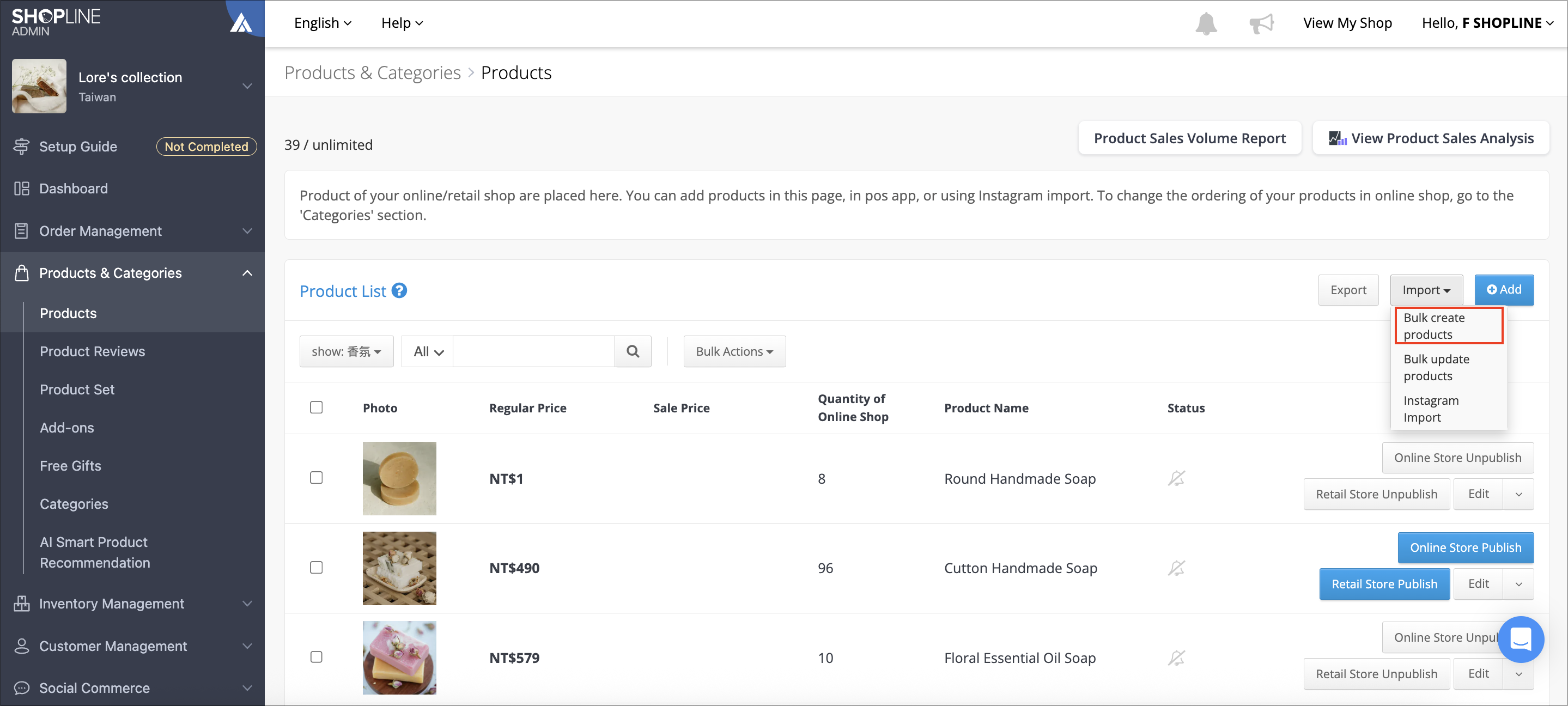Tick the checkbox for Round Handmade Soap

(x=316, y=478)
